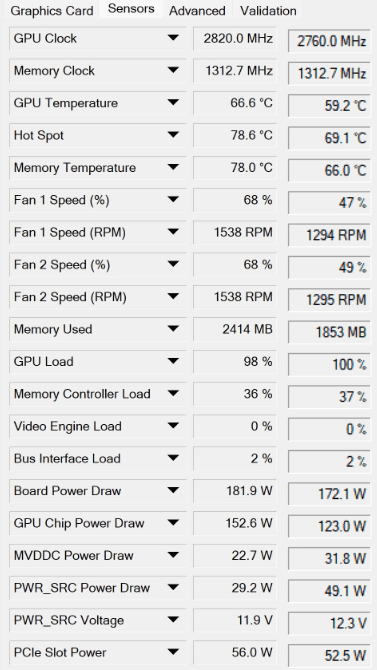Open the Memory Clock dropdown arrow

173,71
